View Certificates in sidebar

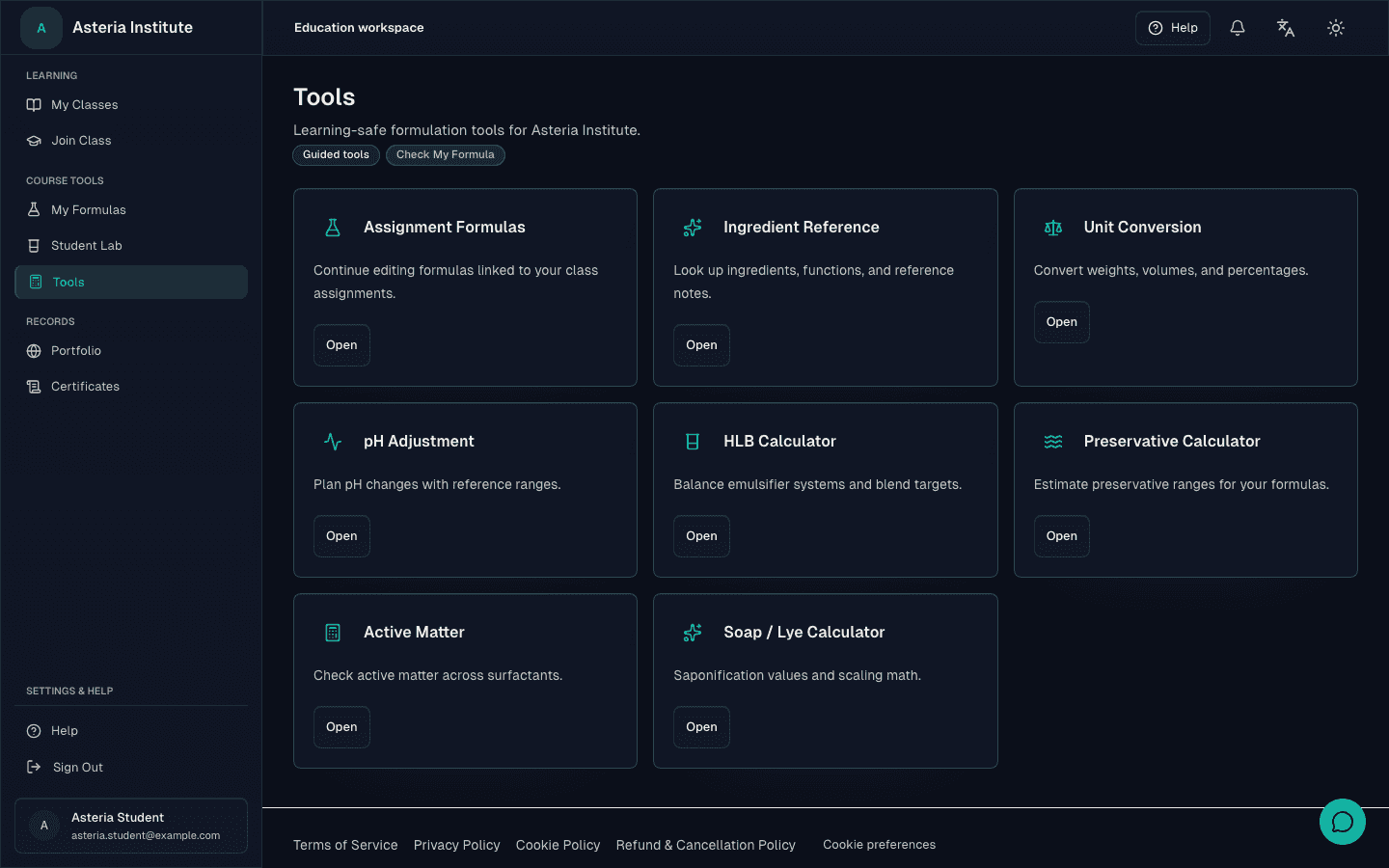131,387
